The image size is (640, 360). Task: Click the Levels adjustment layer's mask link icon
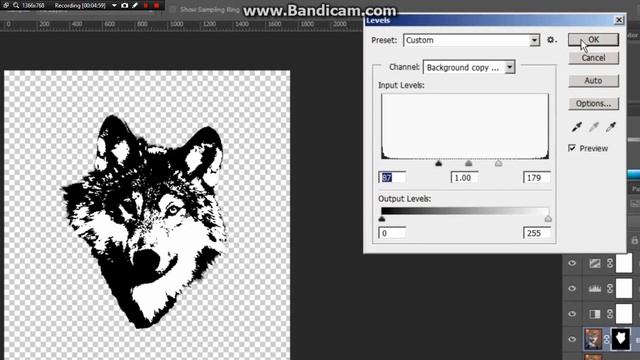click(x=610, y=289)
